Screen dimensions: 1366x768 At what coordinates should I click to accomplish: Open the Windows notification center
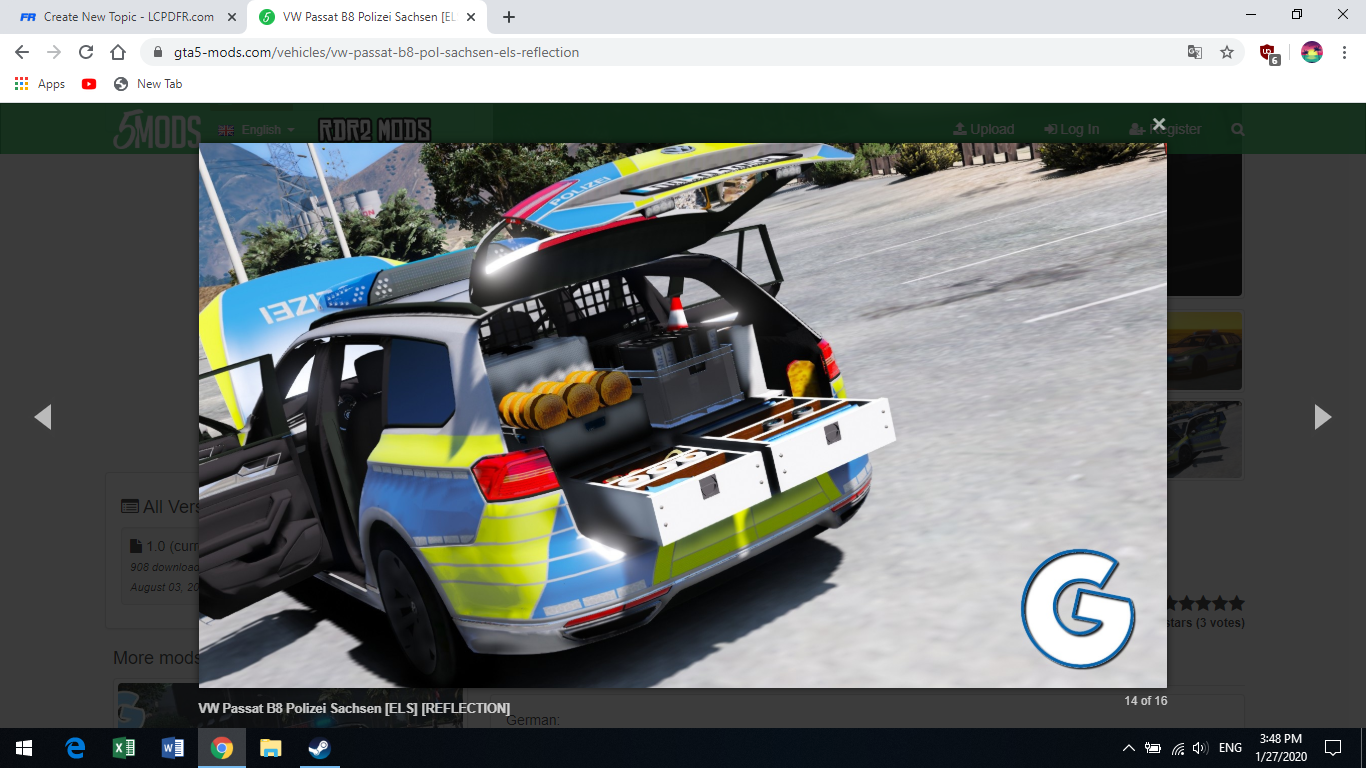tap(1333, 748)
